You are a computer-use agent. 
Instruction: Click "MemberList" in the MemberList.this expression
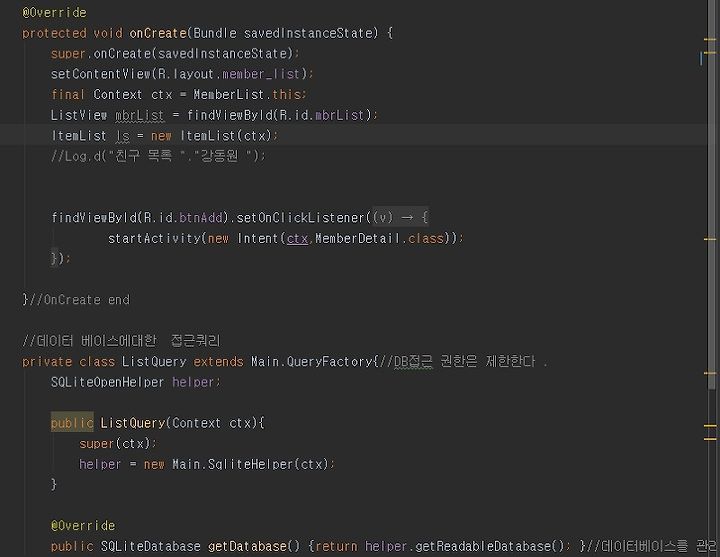(229, 95)
